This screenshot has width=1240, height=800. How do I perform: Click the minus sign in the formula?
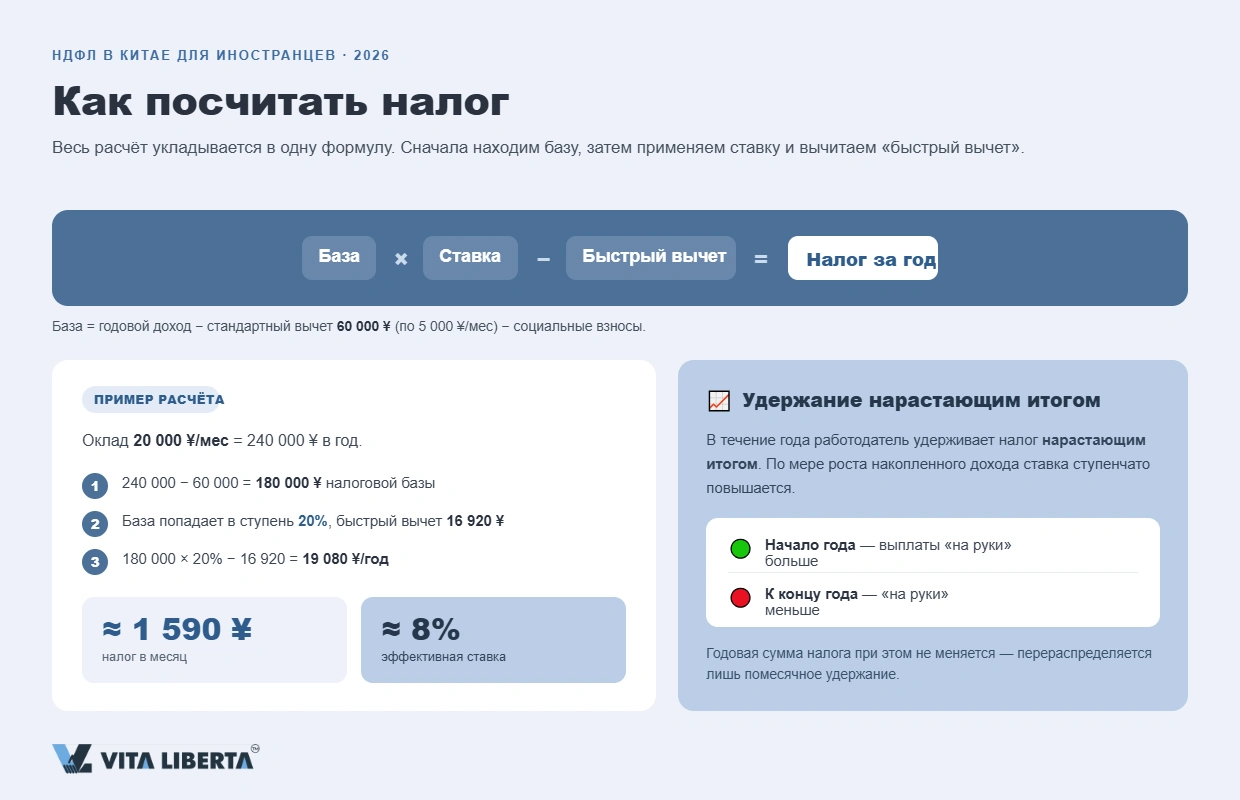click(543, 259)
